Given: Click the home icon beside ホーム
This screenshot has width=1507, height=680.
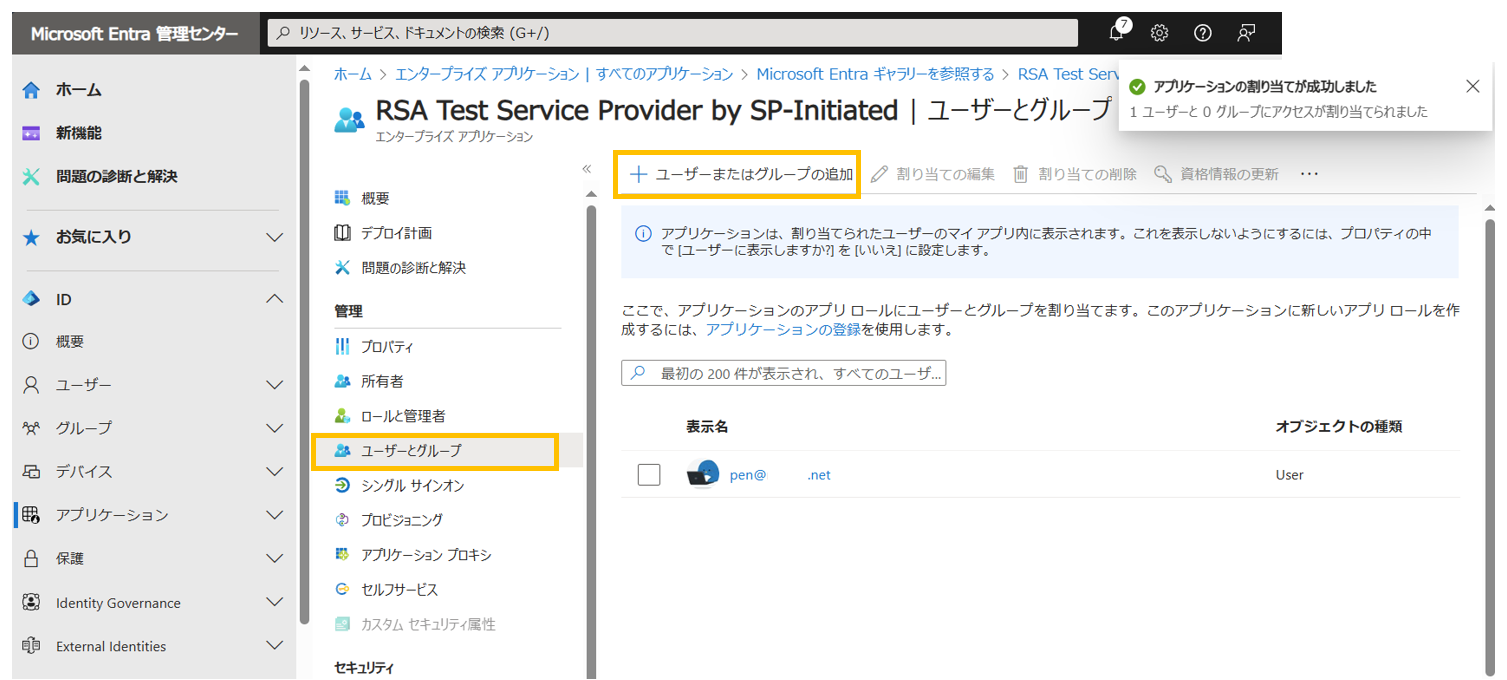Looking at the screenshot, I should [31, 90].
